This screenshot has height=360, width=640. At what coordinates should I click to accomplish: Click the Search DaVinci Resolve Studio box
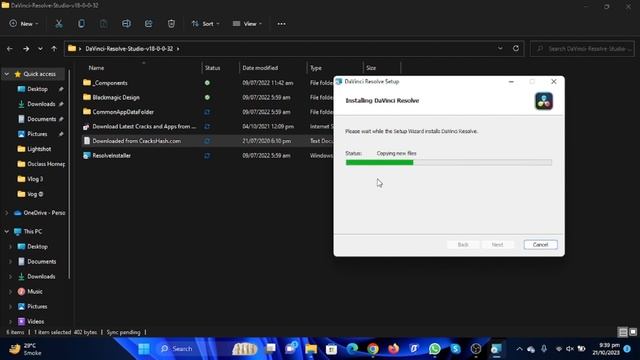click(x=582, y=49)
